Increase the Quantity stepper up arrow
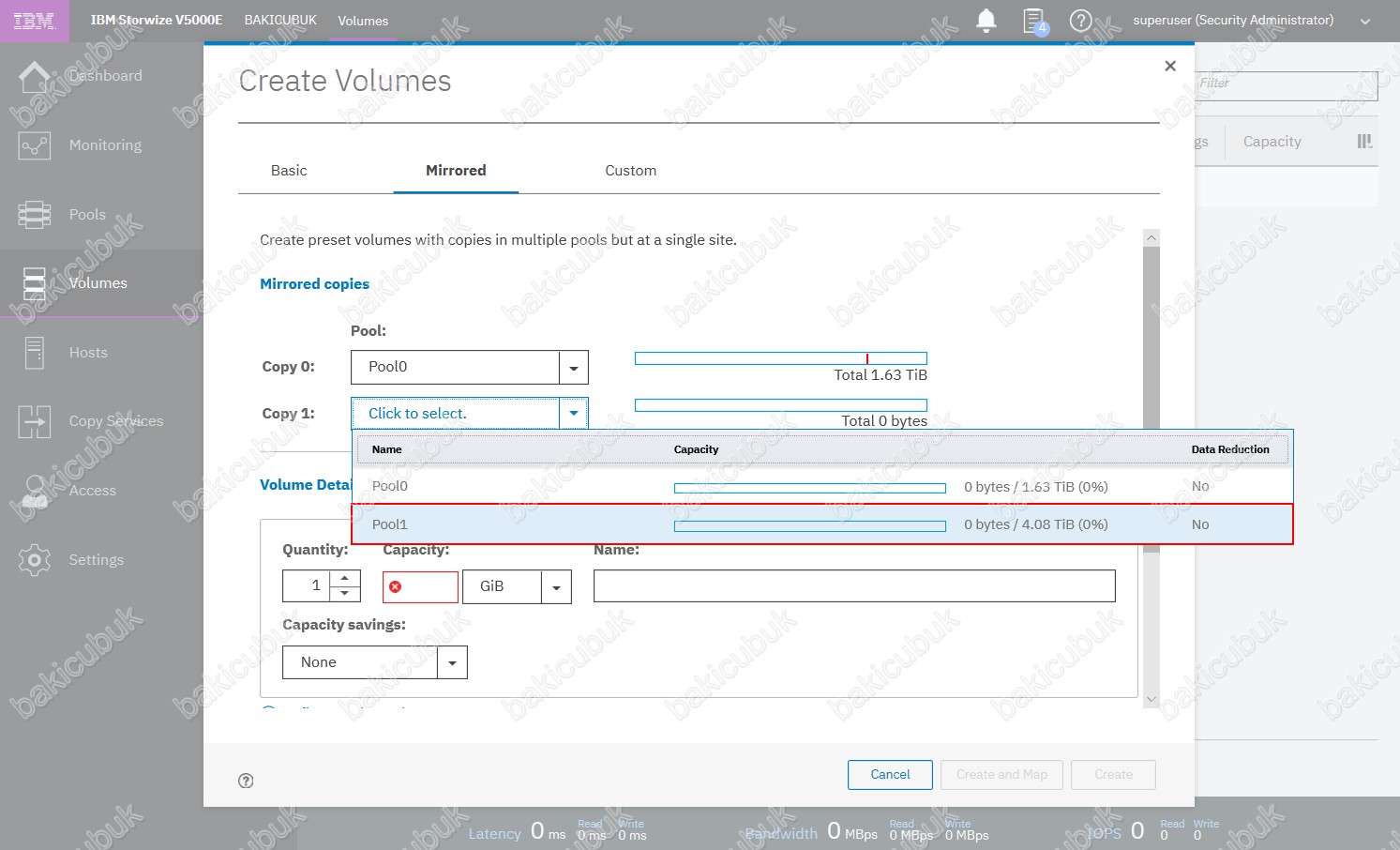 coord(345,578)
